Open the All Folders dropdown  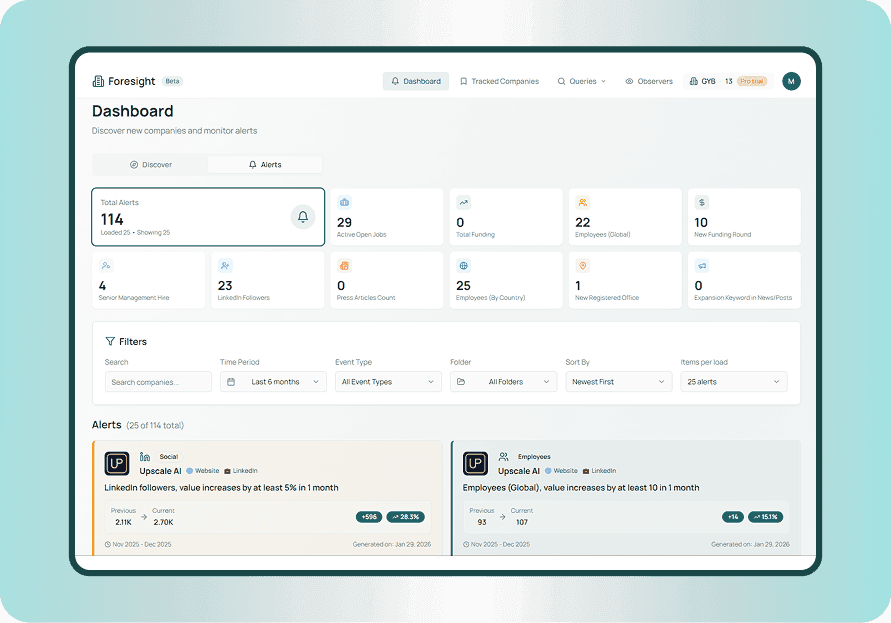(x=503, y=382)
